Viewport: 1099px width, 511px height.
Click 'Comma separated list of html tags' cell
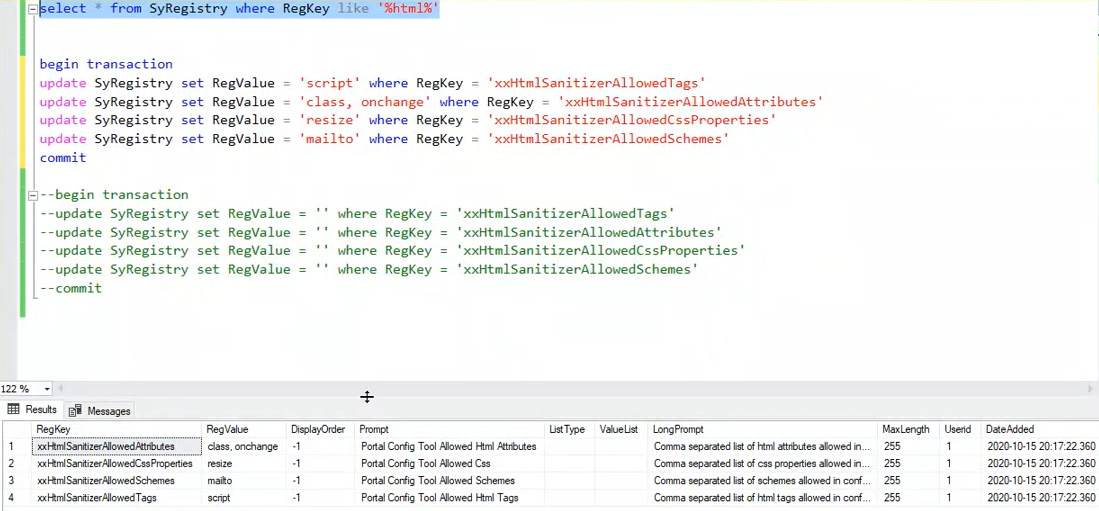pyautogui.click(x=763, y=498)
